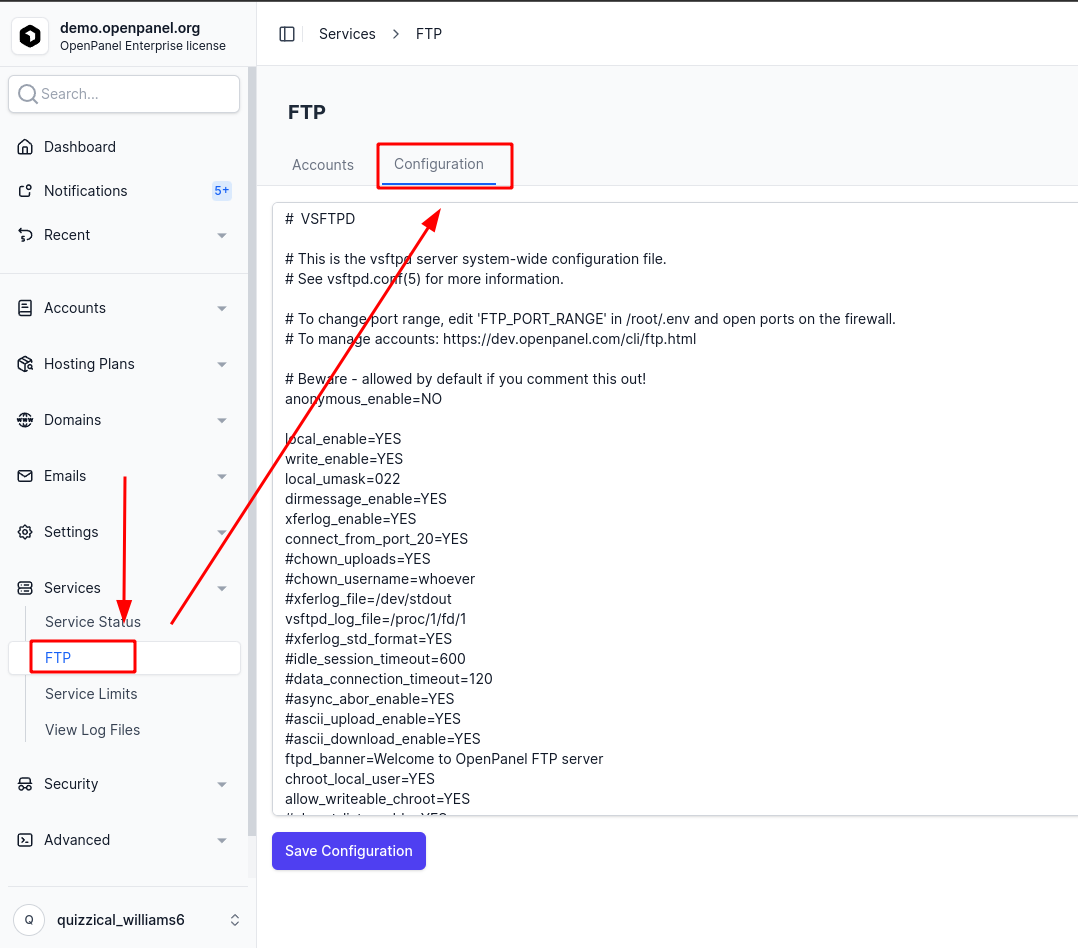
Task: Click the Hosting Plans package icon
Action: (x=25, y=364)
